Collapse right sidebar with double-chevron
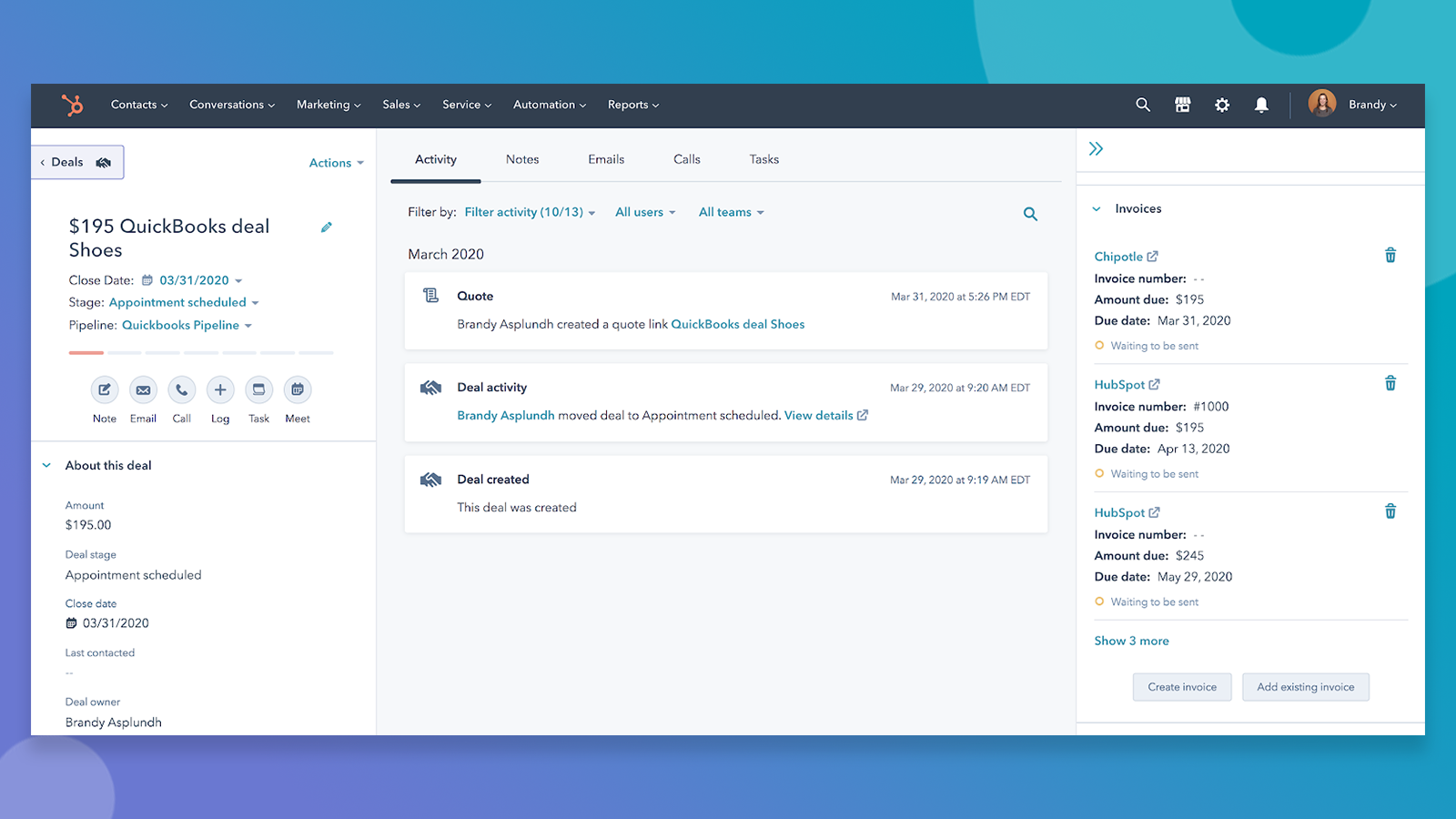1456x819 pixels. pyautogui.click(x=1096, y=148)
